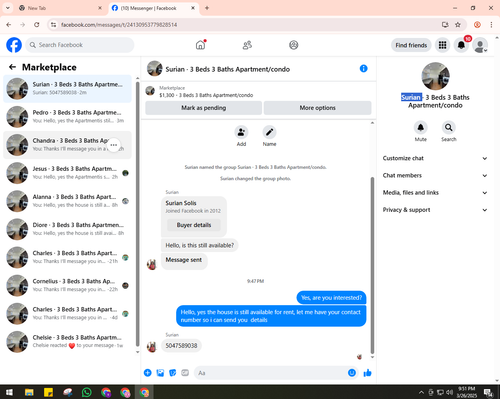
Task: Open Cornelius conversation
Action: (x=67, y=285)
